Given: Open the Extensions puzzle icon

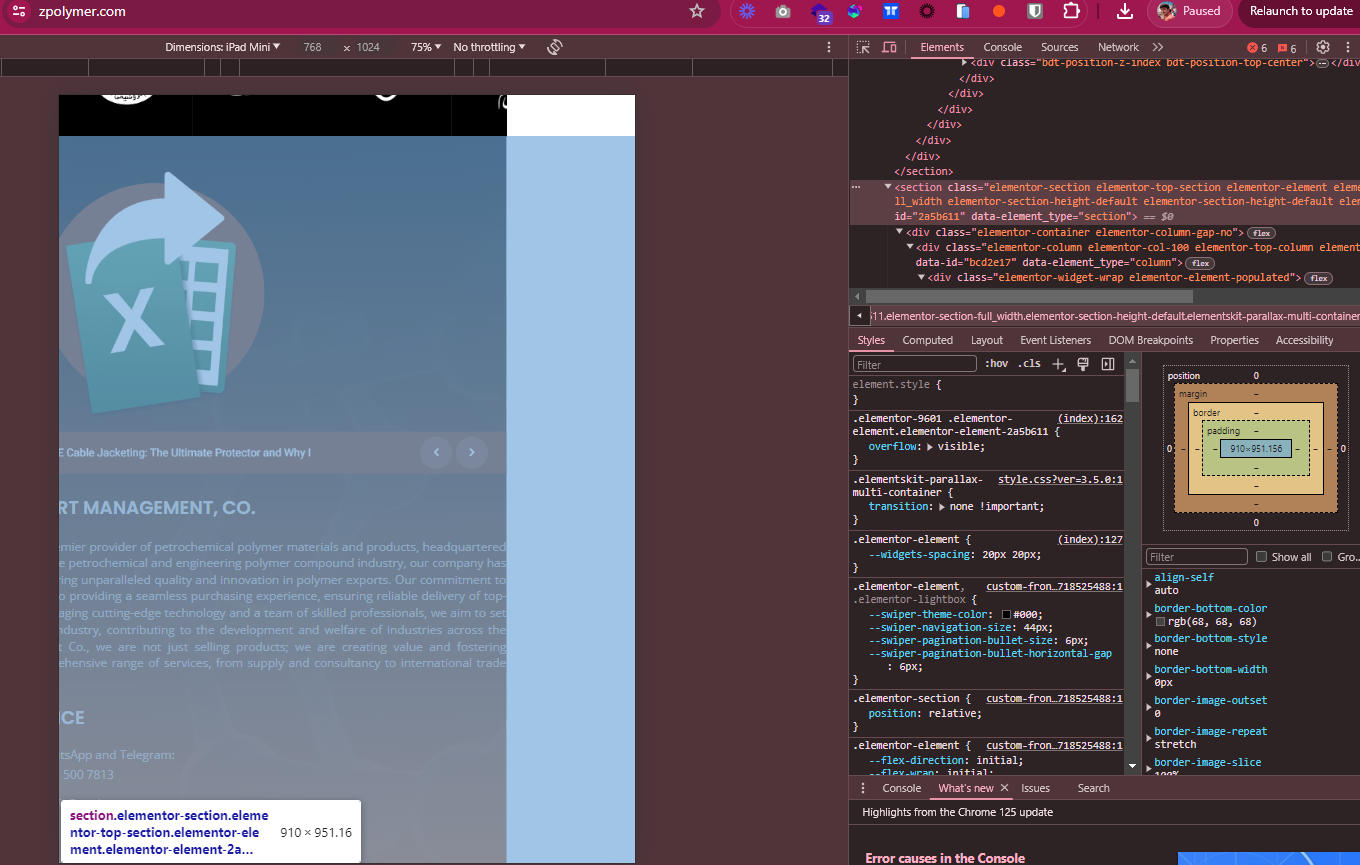Looking at the screenshot, I should tap(1071, 11).
